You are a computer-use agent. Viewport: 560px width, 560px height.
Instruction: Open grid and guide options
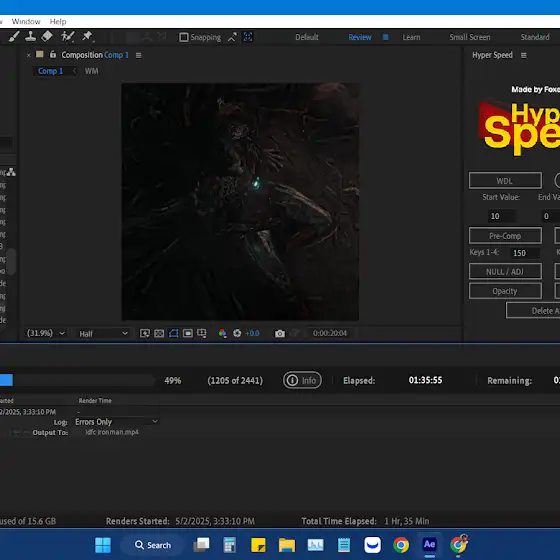click(x=202, y=333)
